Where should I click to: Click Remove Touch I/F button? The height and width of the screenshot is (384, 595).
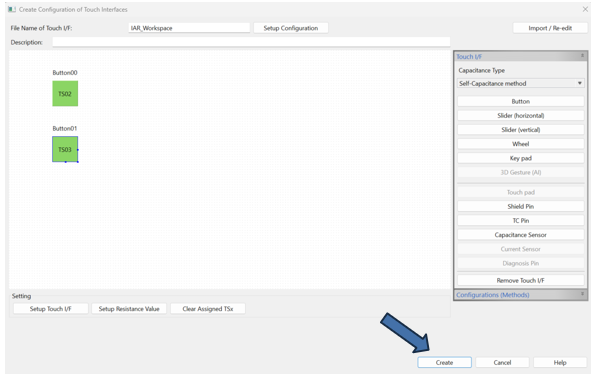coord(520,280)
